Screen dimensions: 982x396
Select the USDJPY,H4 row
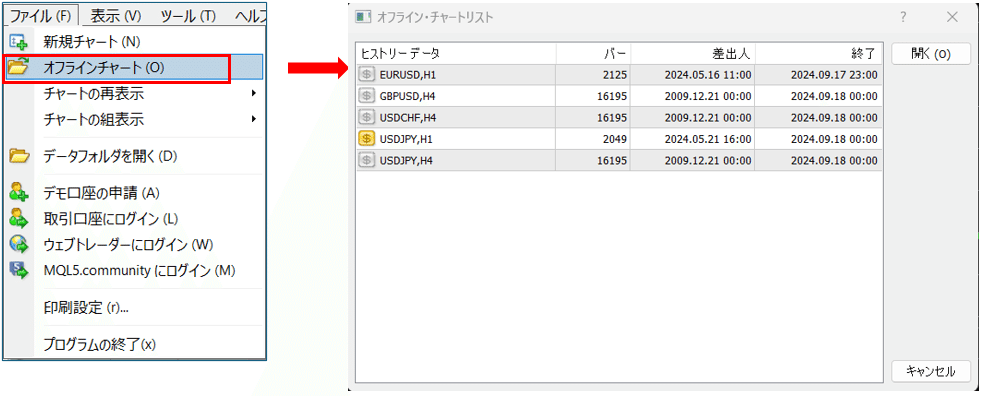click(619, 160)
